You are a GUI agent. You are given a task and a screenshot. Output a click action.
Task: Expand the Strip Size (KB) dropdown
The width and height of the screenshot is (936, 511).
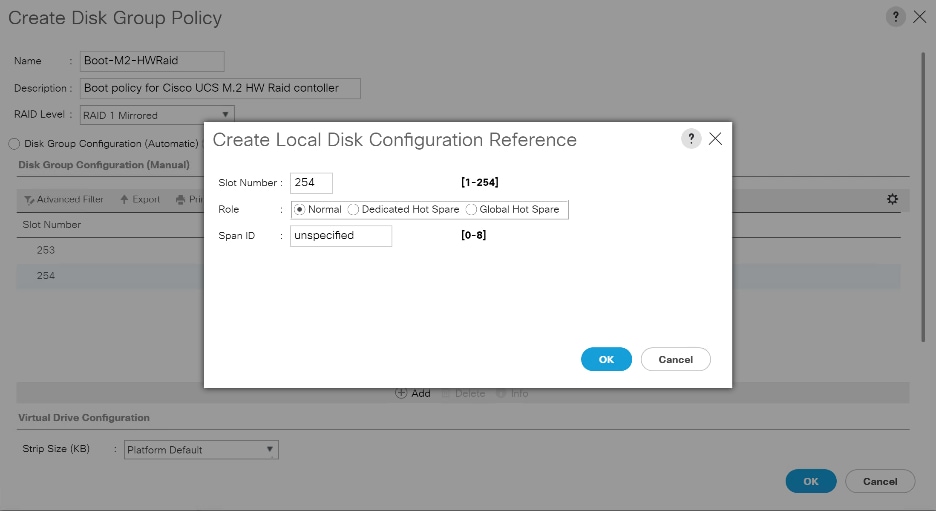click(x=200, y=450)
